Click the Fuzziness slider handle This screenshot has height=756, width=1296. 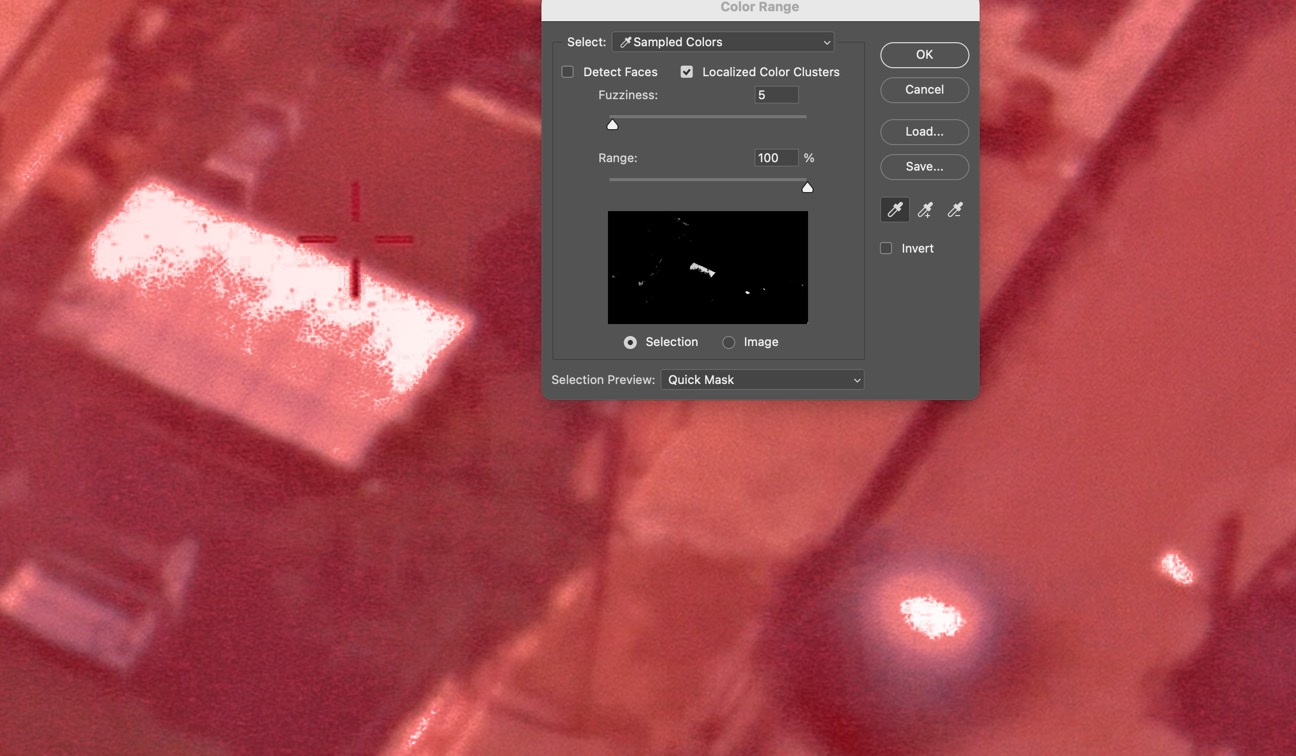click(x=613, y=124)
